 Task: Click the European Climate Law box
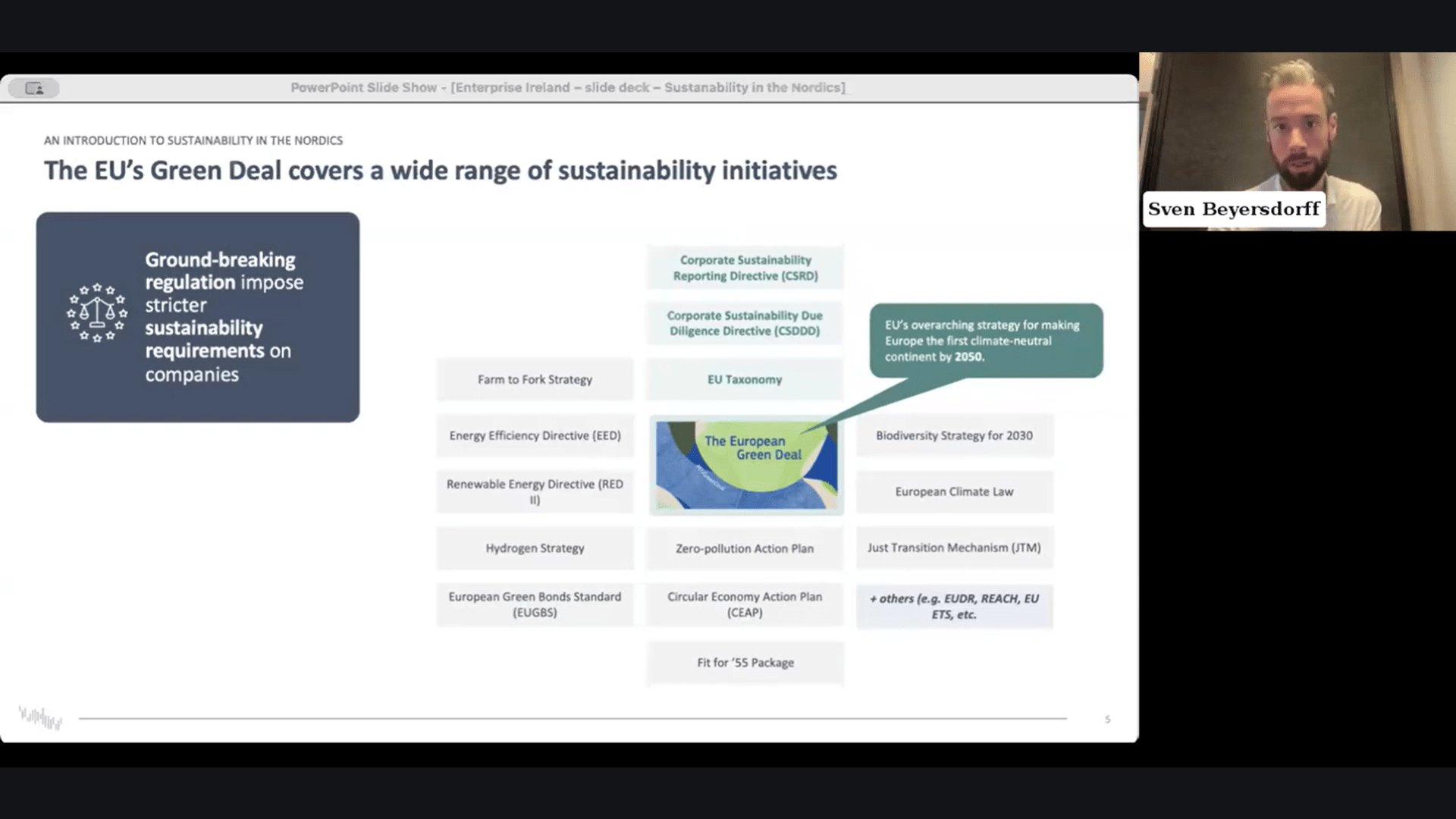click(x=954, y=491)
